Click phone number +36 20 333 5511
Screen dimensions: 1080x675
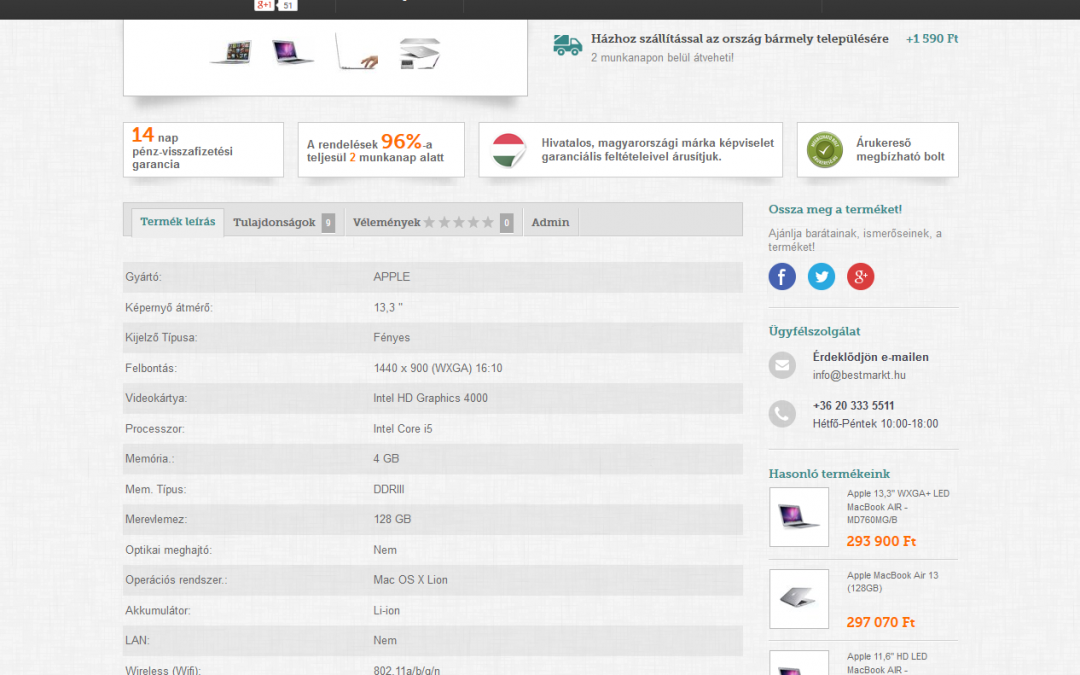(853, 406)
